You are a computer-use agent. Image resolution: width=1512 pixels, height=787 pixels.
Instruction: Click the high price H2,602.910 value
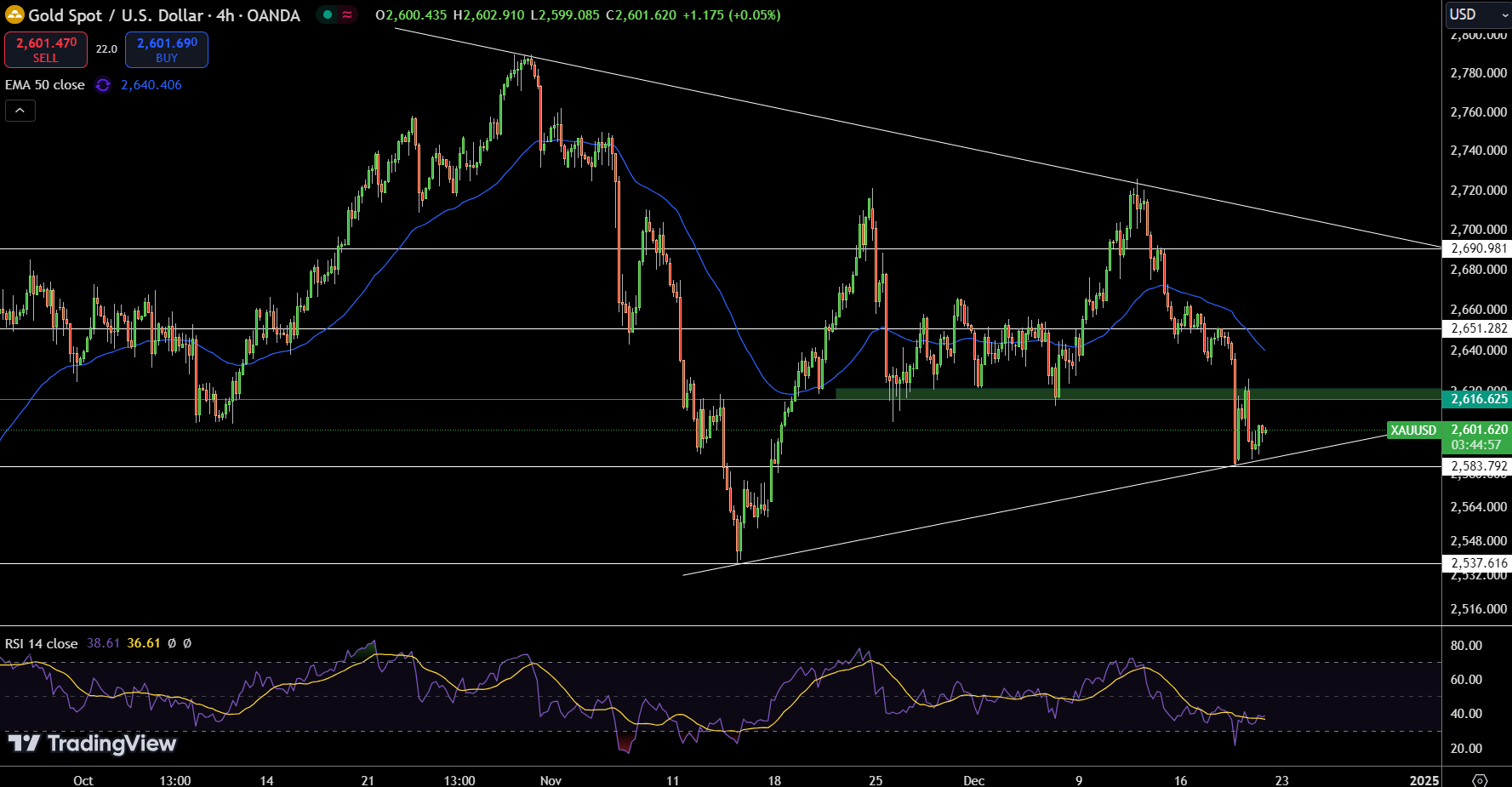(488, 15)
